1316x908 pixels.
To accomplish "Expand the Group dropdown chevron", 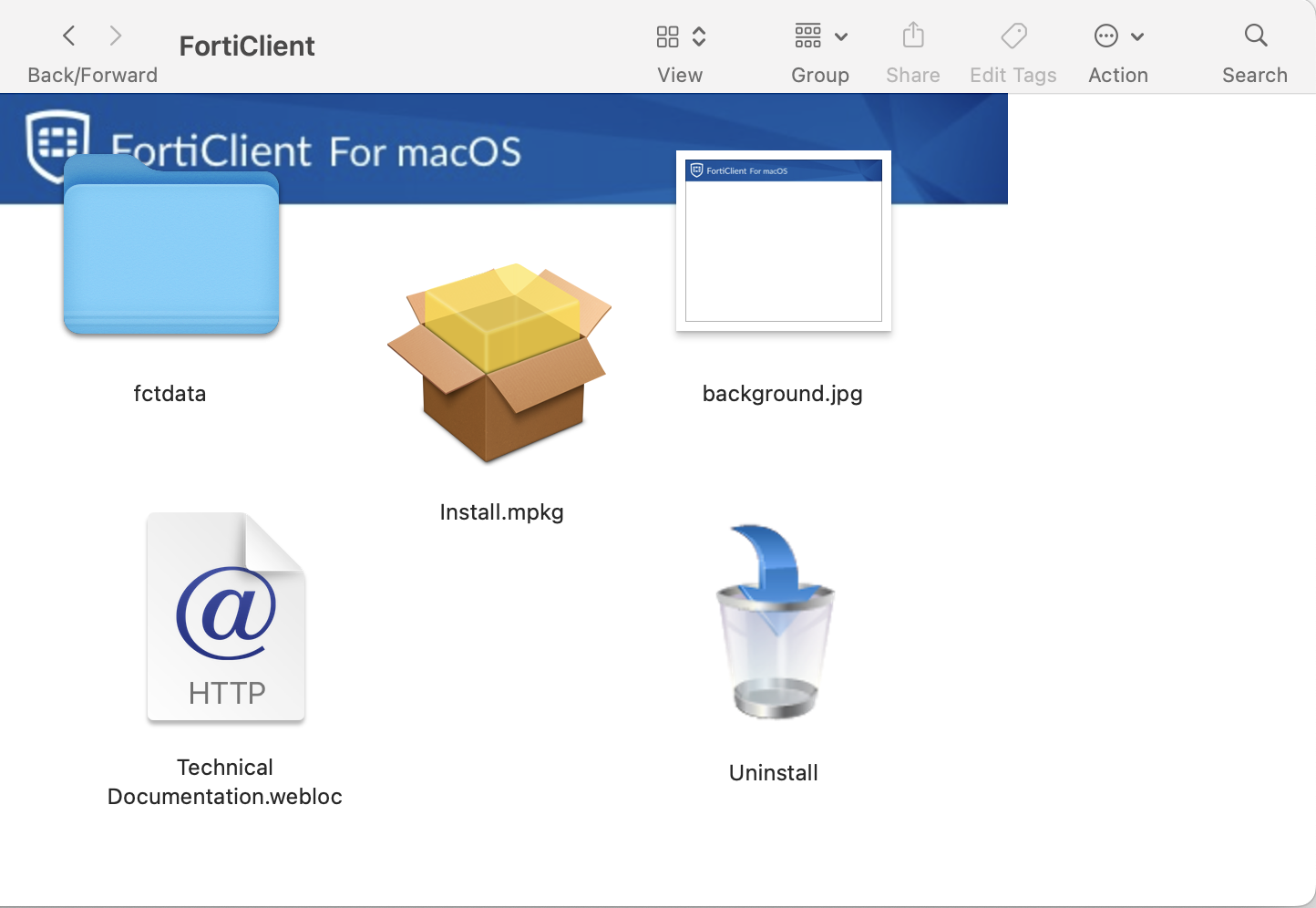I will [x=841, y=37].
